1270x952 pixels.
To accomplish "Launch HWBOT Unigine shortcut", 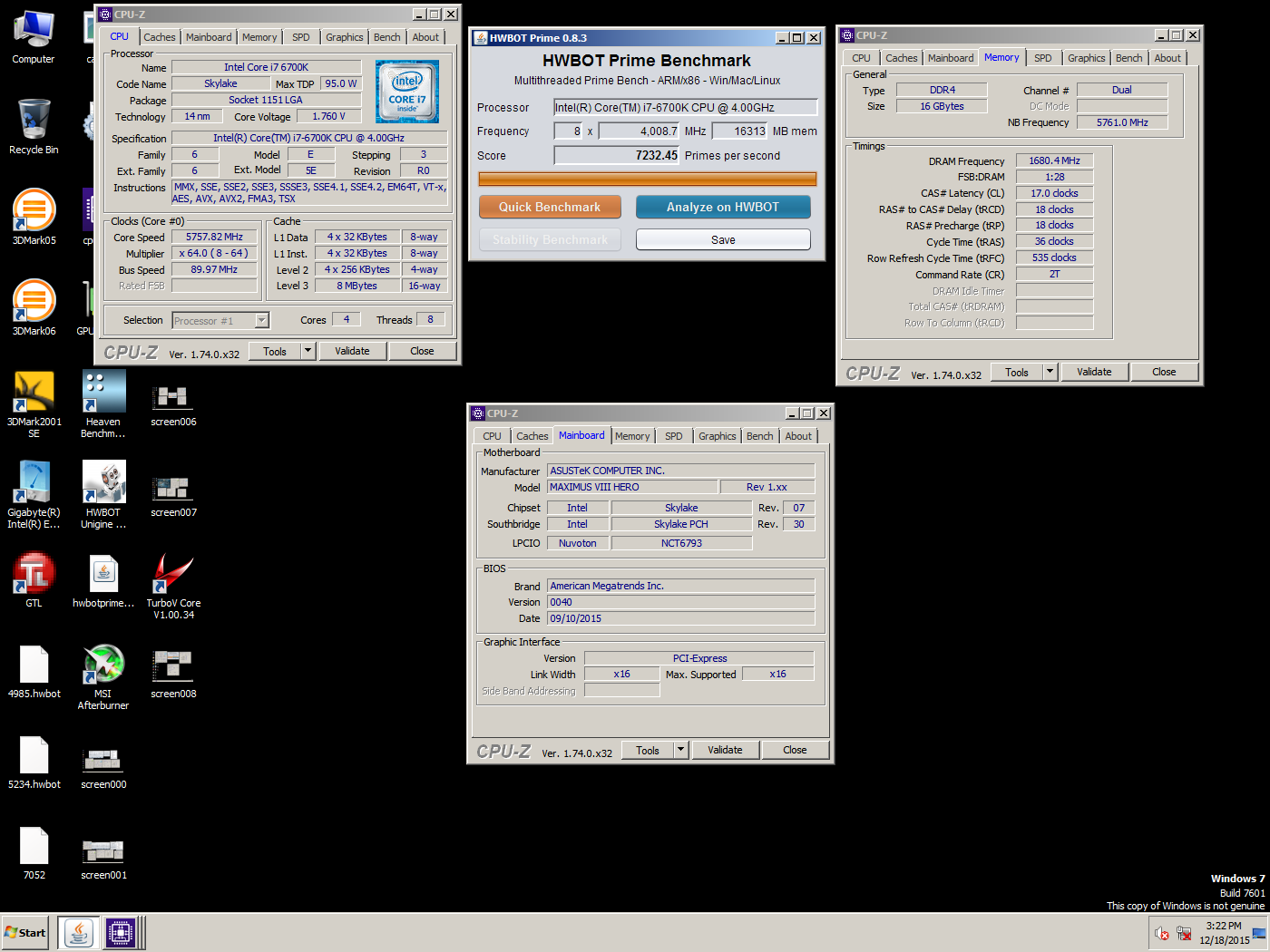I will tap(103, 495).
